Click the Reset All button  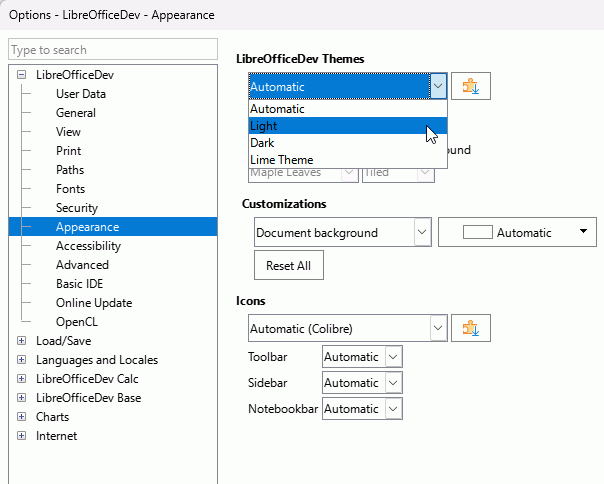point(289,265)
